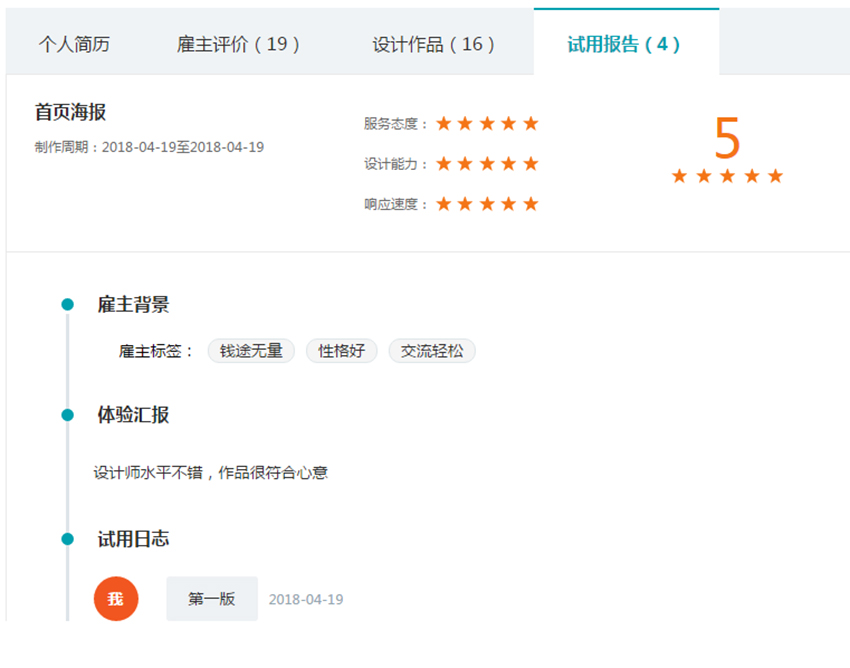Click the 性格好 employer tag
The width and height of the screenshot is (850, 668).
click(342, 351)
